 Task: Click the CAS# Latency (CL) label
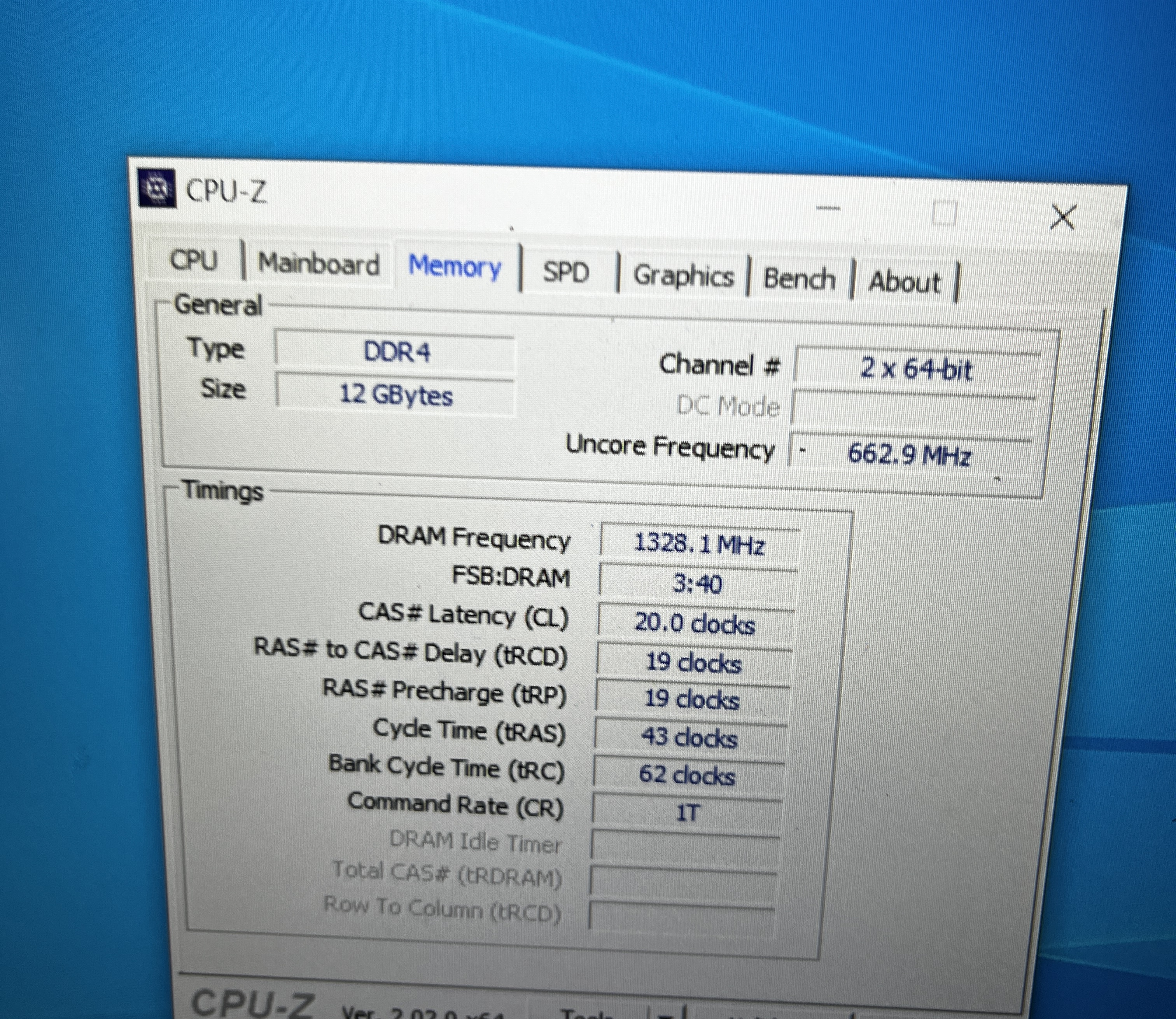coord(464,616)
